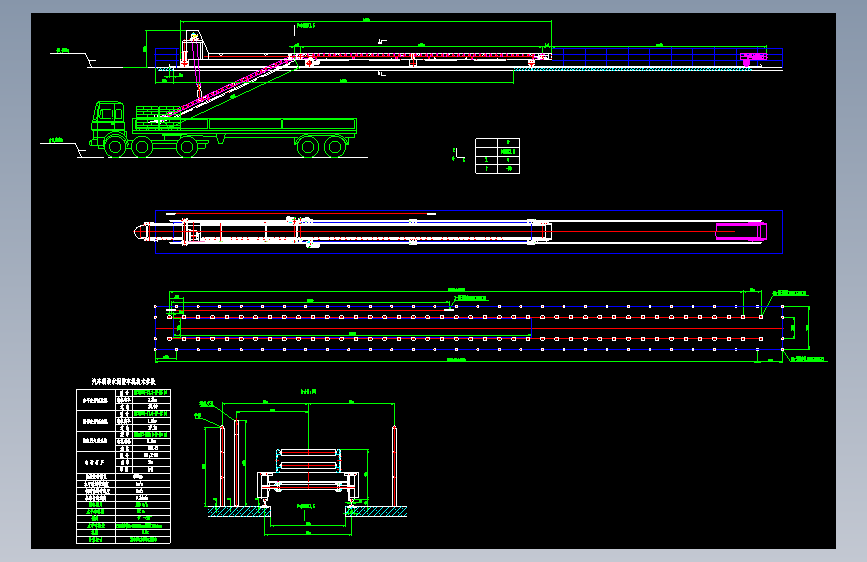This screenshot has width=867, height=562.
Task: Click the rounded left end of the plan-view conveyor
Action: [x=143, y=232]
